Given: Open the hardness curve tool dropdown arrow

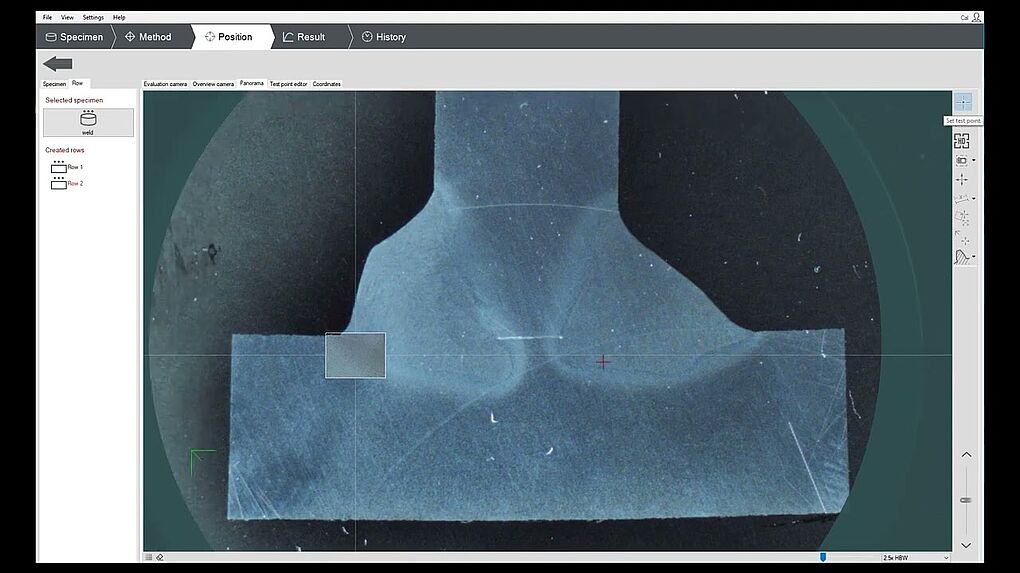Looking at the screenshot, I should (974, 258).
